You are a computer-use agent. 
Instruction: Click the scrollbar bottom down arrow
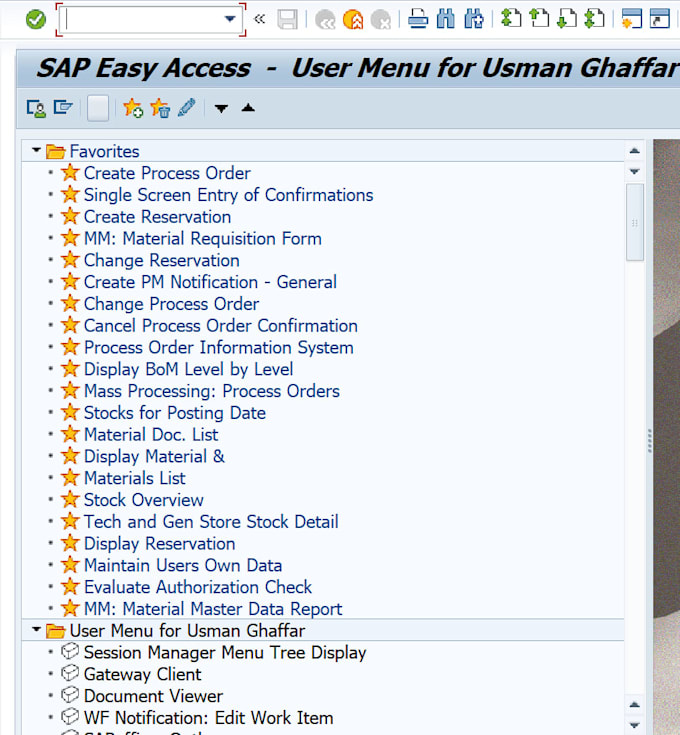(635, 725)
